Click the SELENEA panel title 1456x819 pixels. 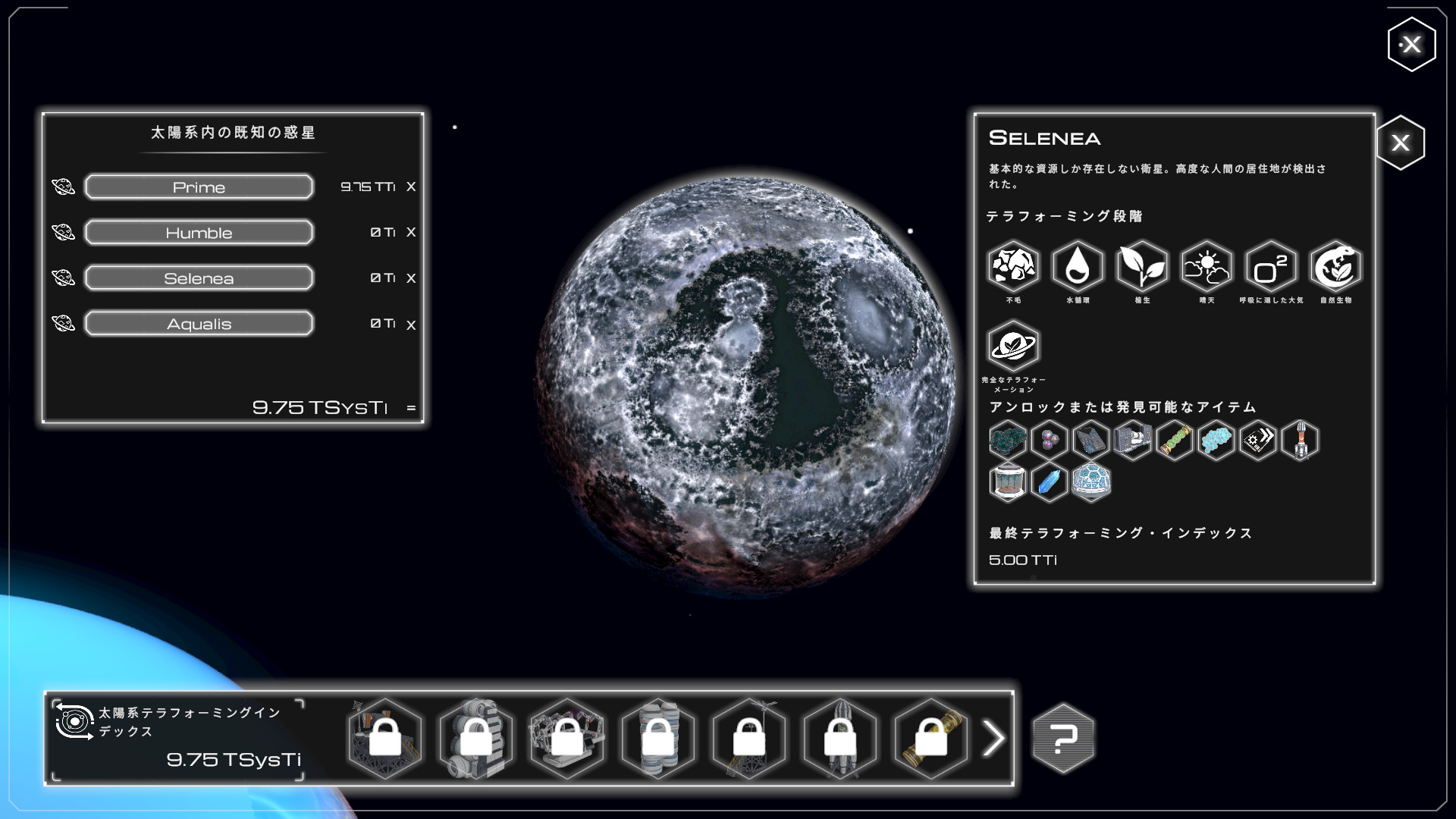pyautogui.click(x=1044, y=138)
